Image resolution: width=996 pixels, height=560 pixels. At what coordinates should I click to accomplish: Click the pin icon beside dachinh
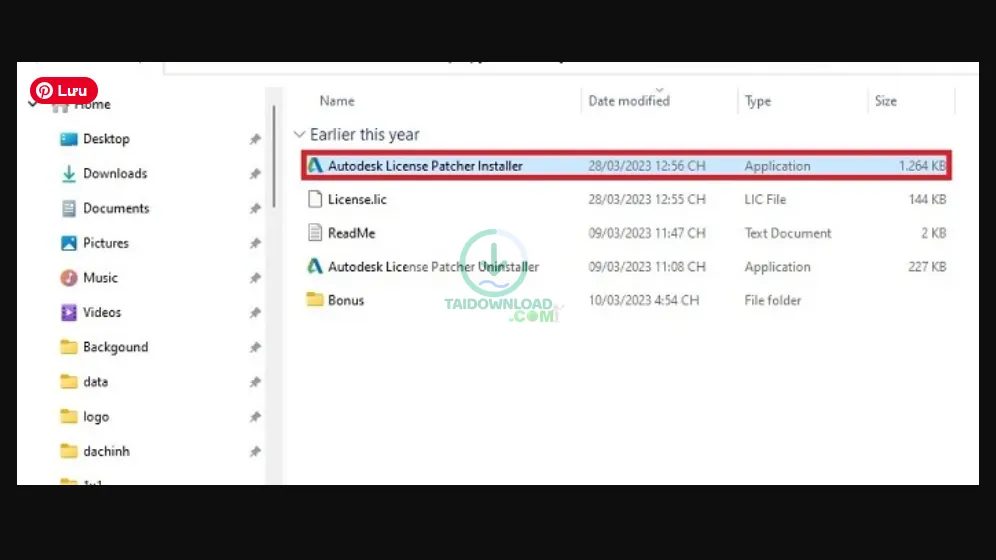[x=255, y=451]
